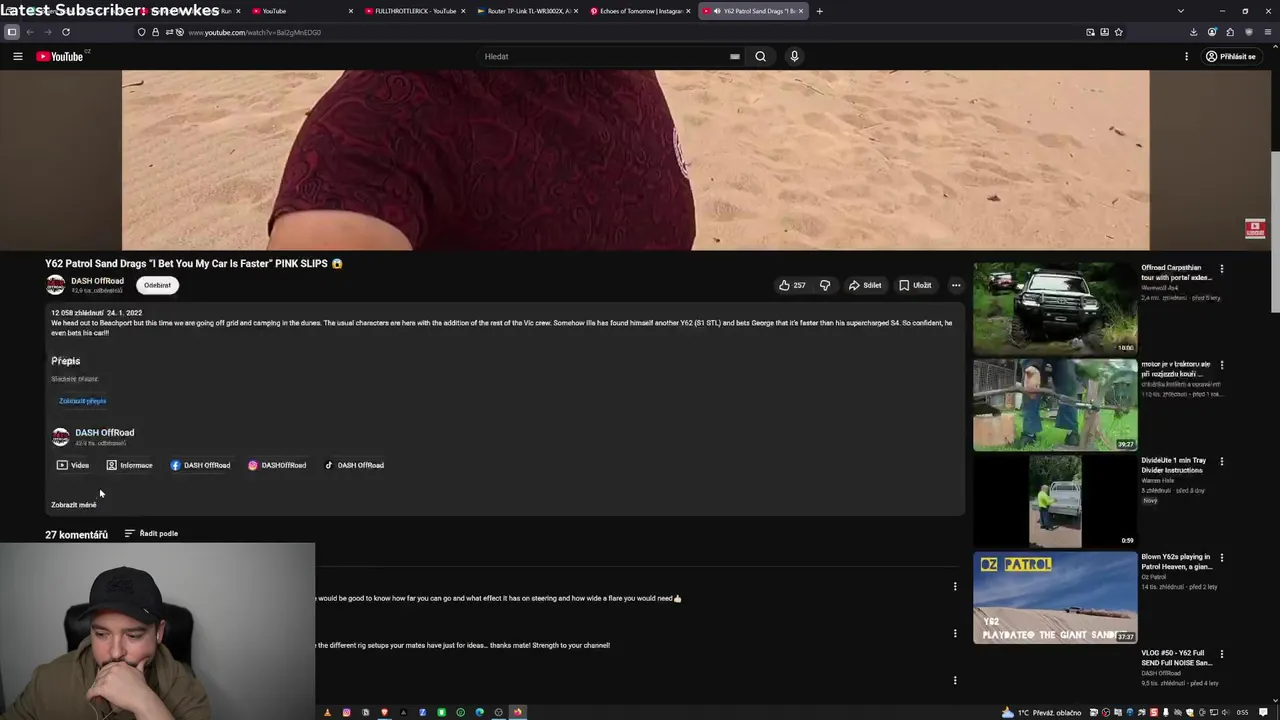Open Microsoft Edge in taskbar

pyautogui.click(x=479, y=713)
